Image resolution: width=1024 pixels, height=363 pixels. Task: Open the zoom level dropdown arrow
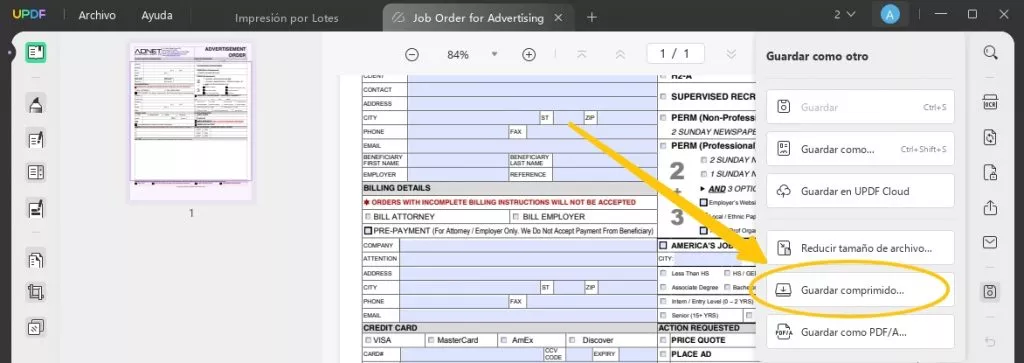494,54
